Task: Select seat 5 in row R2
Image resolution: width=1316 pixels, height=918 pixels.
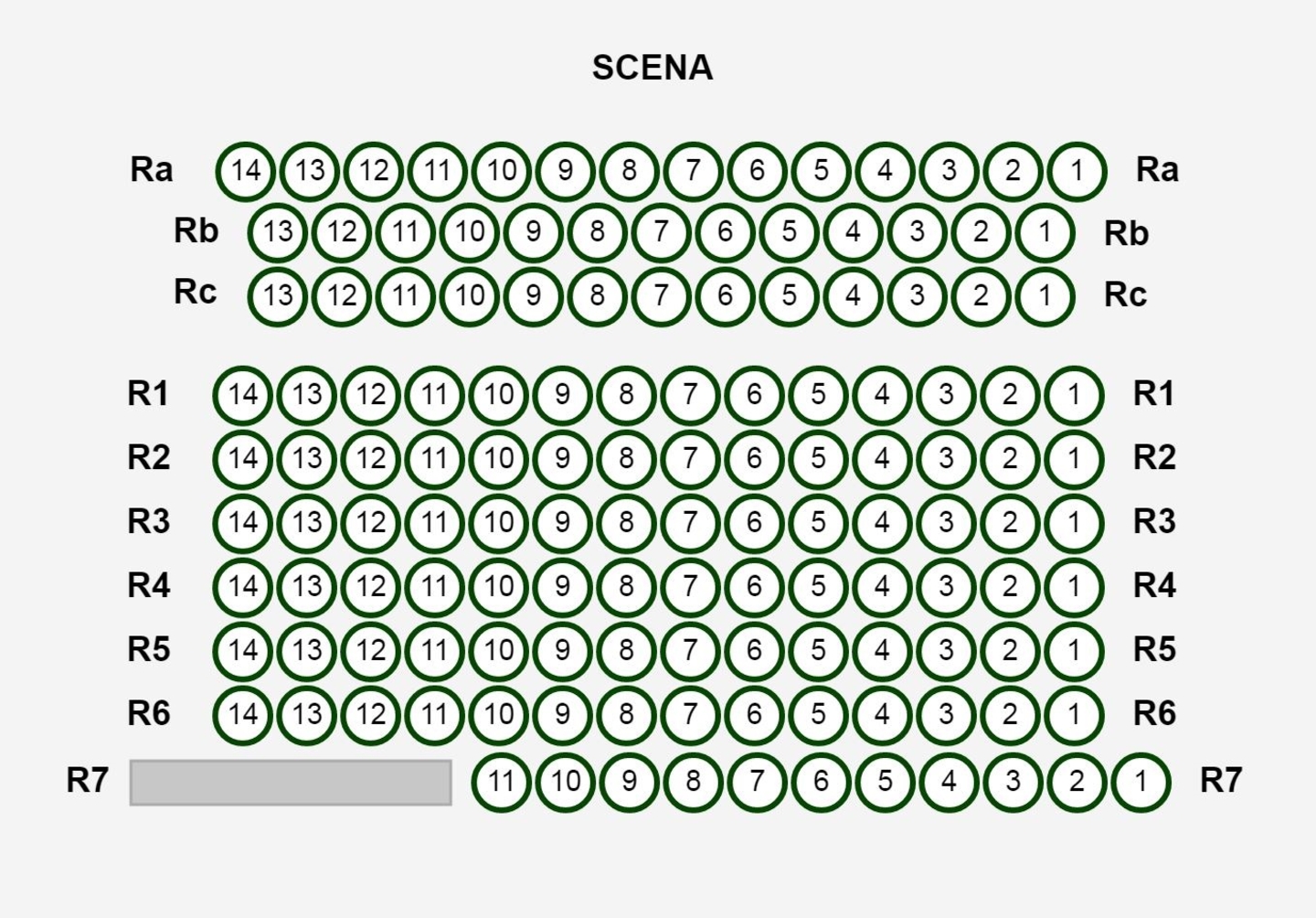Action: coord(818,458)
